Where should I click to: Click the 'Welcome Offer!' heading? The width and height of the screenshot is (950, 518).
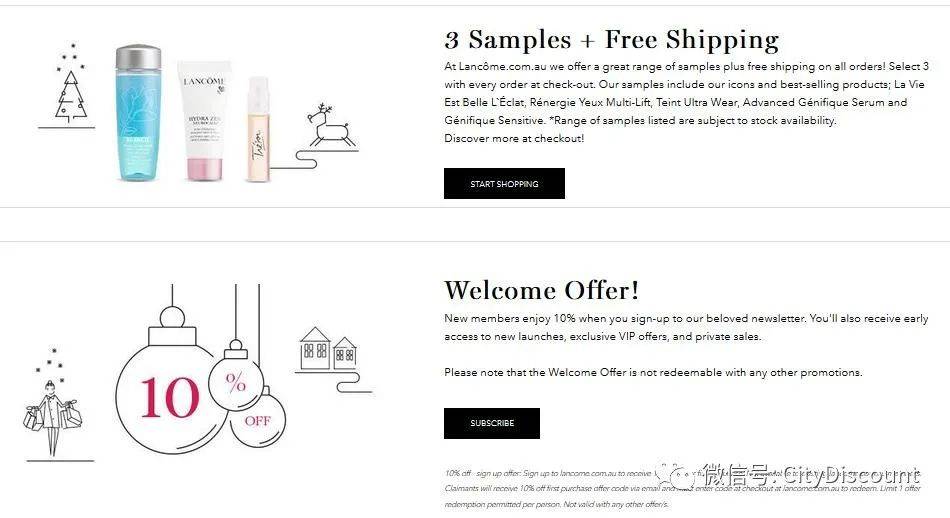541,290
